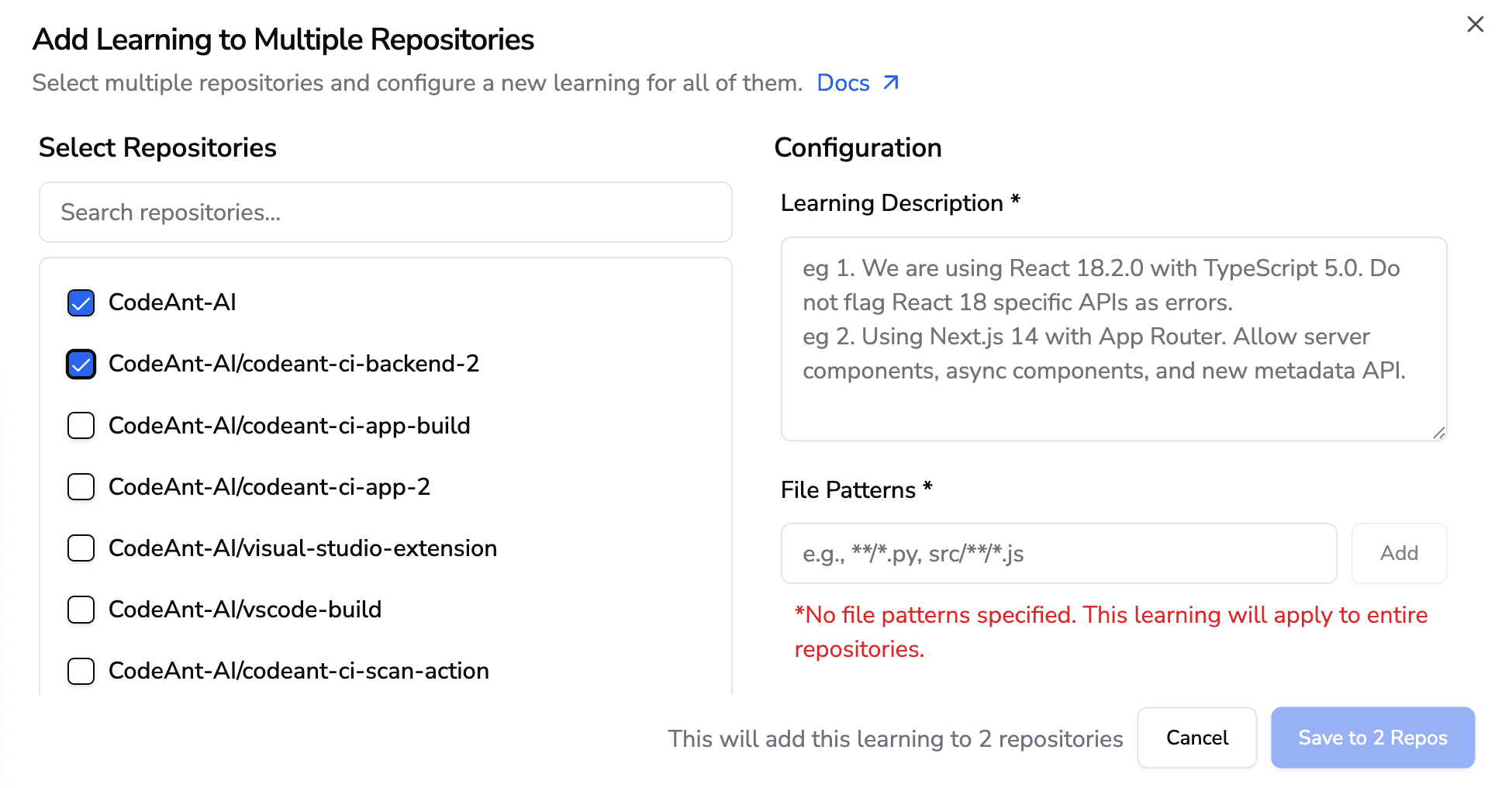The height and width of the screenshot is (788, 1512).
Task: Select the codeant-ci-app-build repository
Action: pos(80,425)
